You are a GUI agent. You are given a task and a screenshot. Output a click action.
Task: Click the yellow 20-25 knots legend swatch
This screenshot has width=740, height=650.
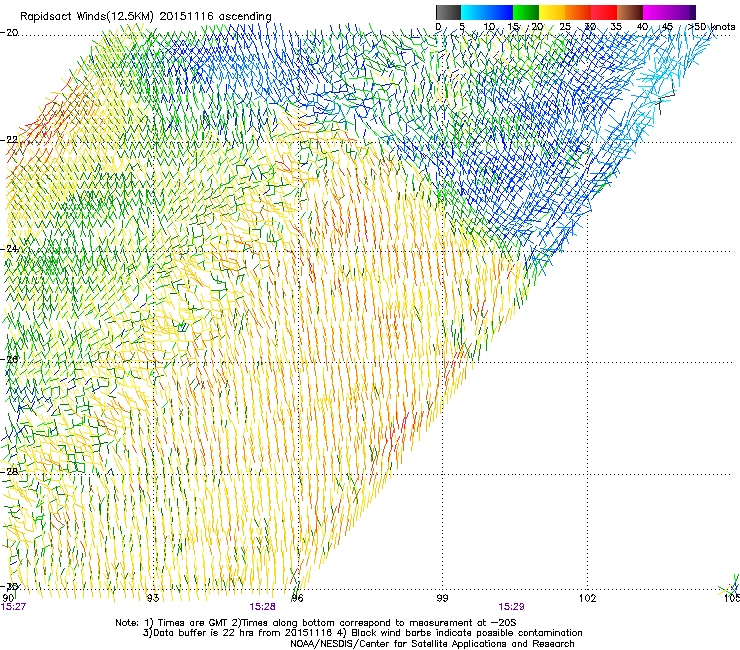coord(552,12)
